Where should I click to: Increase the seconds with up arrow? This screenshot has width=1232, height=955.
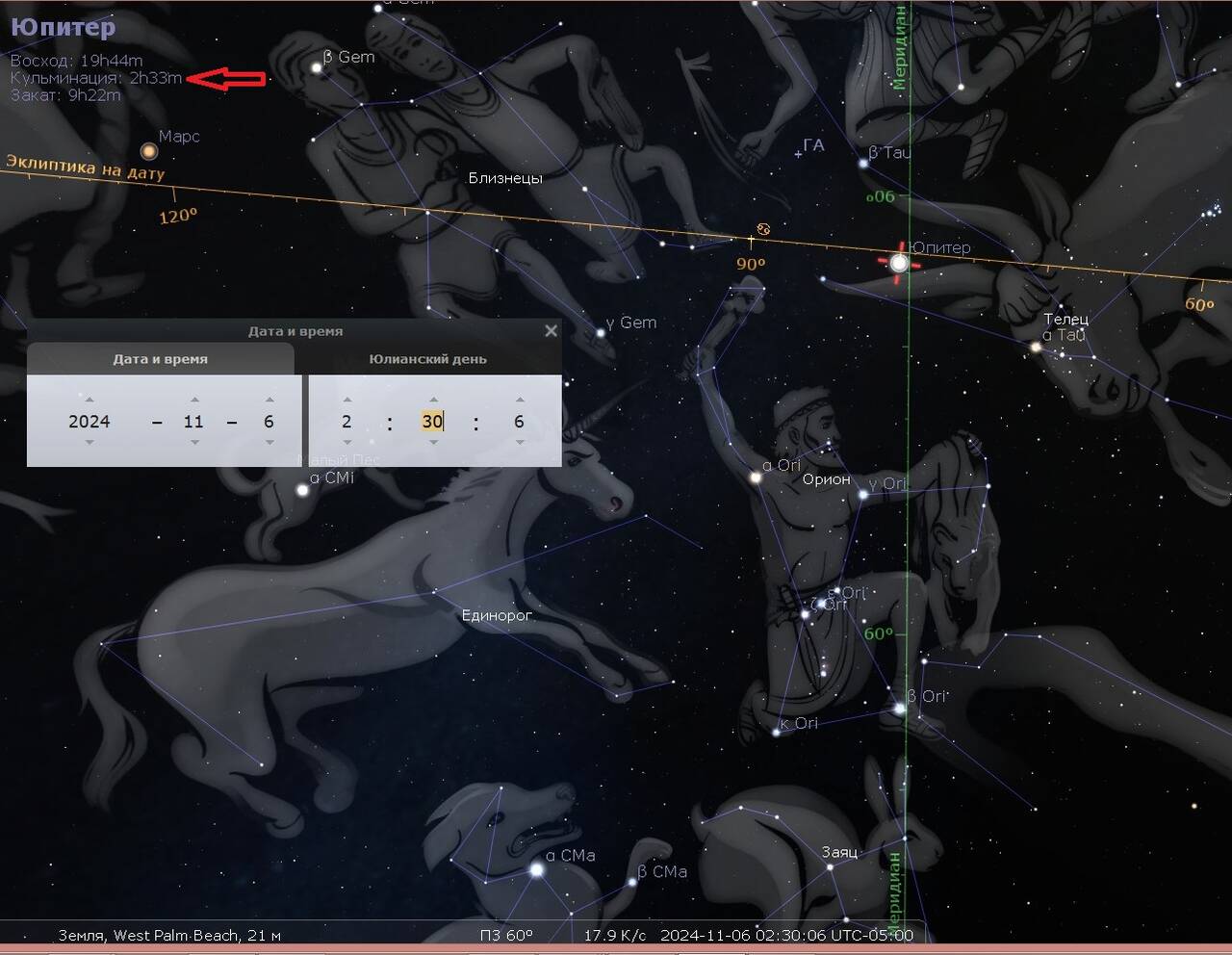coord(520,399)
